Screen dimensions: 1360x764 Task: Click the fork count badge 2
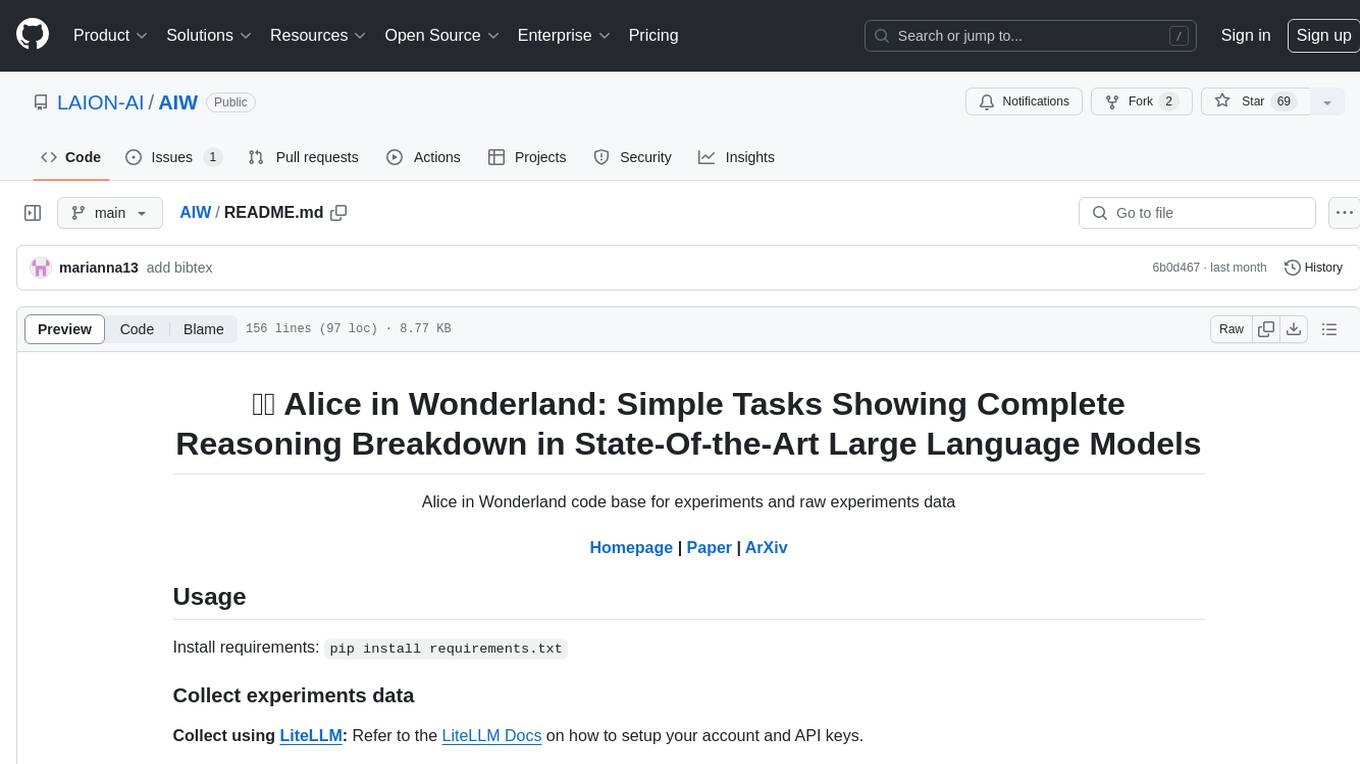(x=1169, y=102)
